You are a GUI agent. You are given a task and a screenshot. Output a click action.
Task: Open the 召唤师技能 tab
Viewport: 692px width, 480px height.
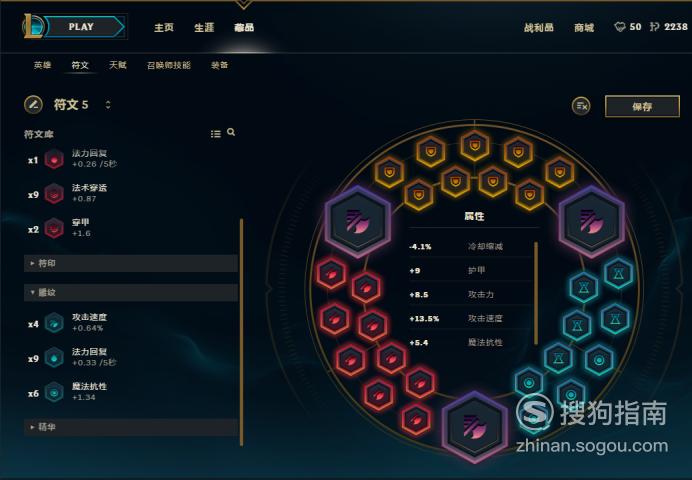click(x=169, y=65)
